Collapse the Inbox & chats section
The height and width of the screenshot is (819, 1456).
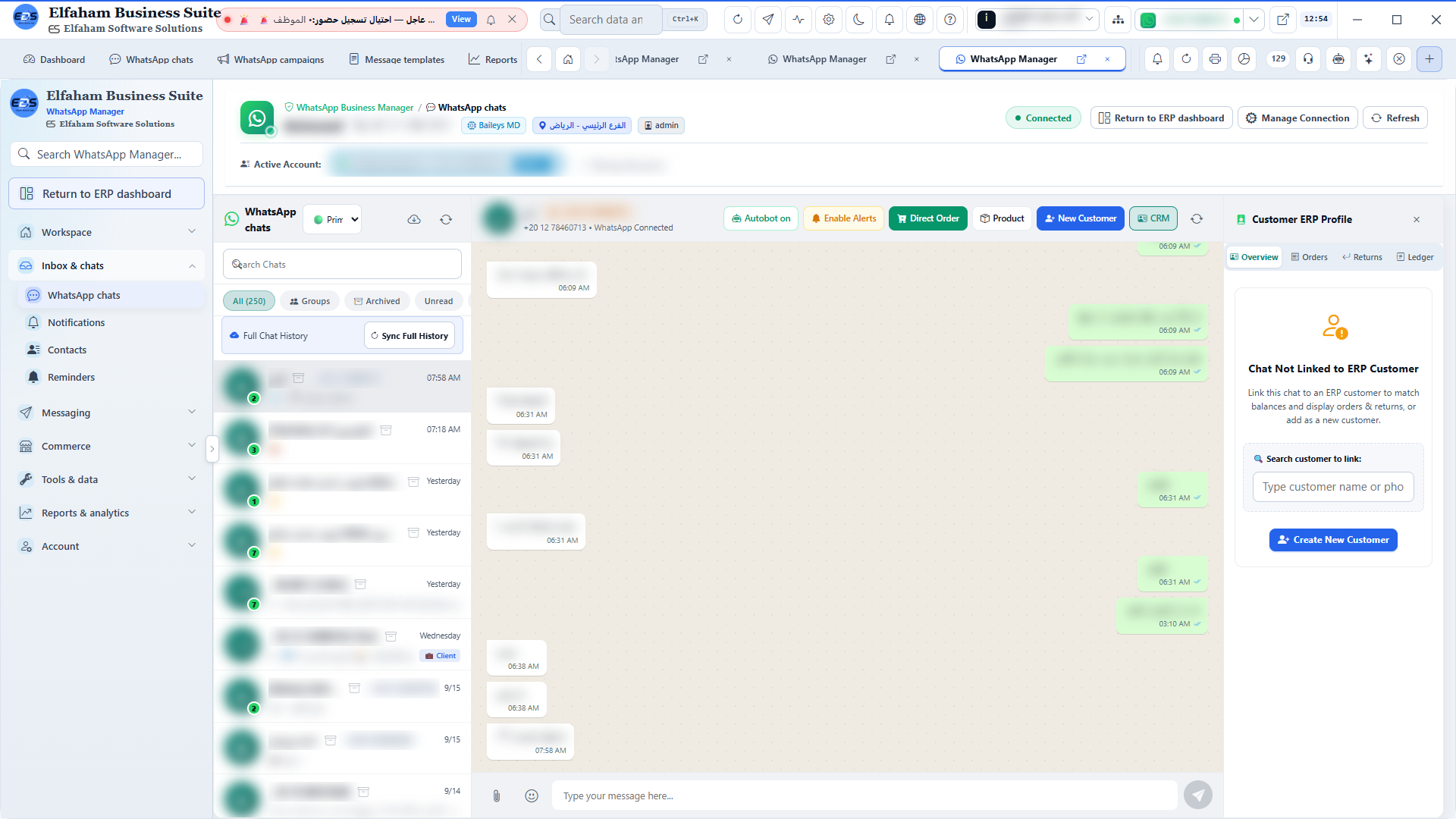[107, 265]
